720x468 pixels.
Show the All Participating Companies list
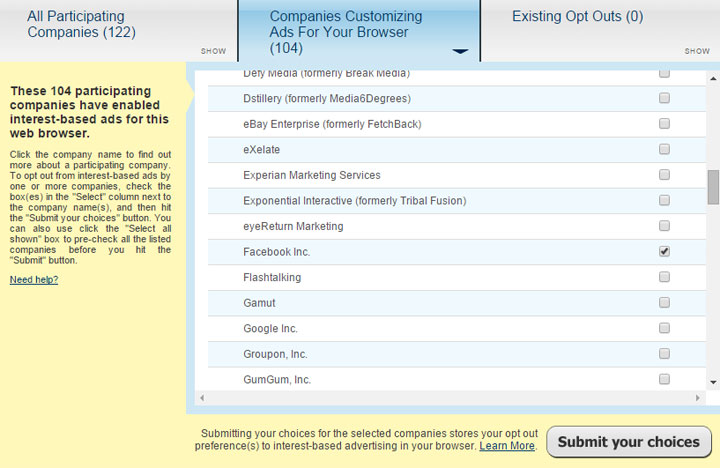pos(214,51)
